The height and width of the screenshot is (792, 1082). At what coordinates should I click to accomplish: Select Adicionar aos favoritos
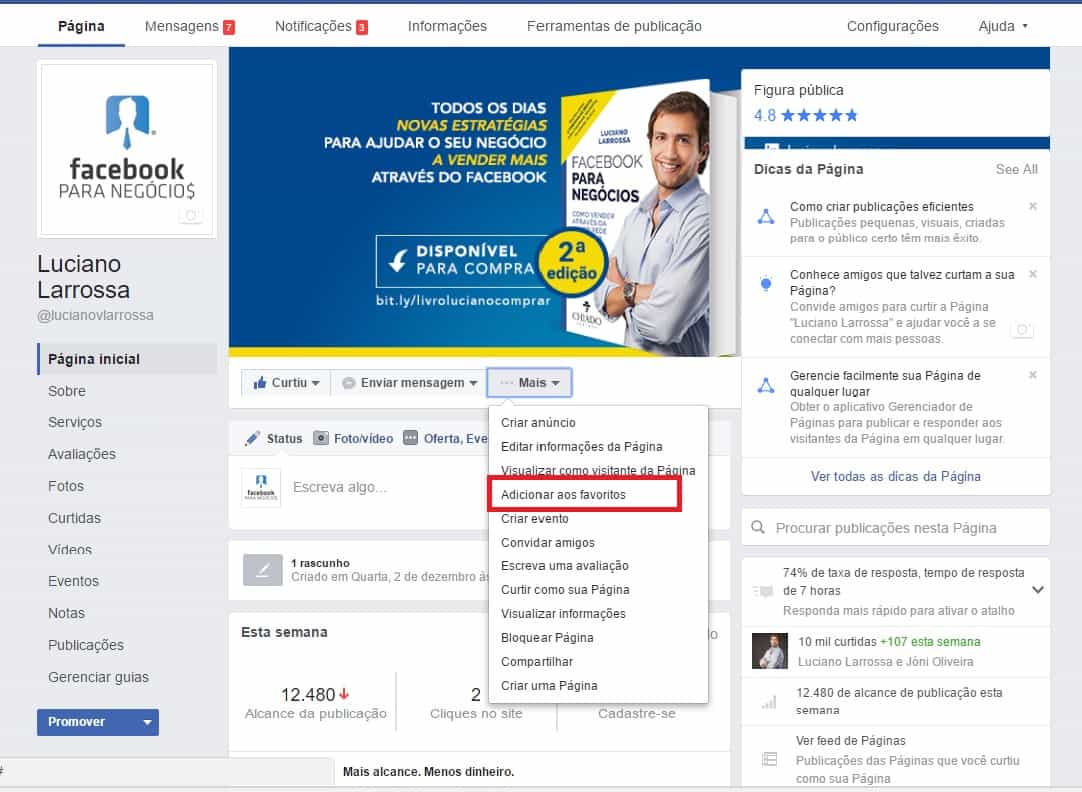tap(563, 495)
